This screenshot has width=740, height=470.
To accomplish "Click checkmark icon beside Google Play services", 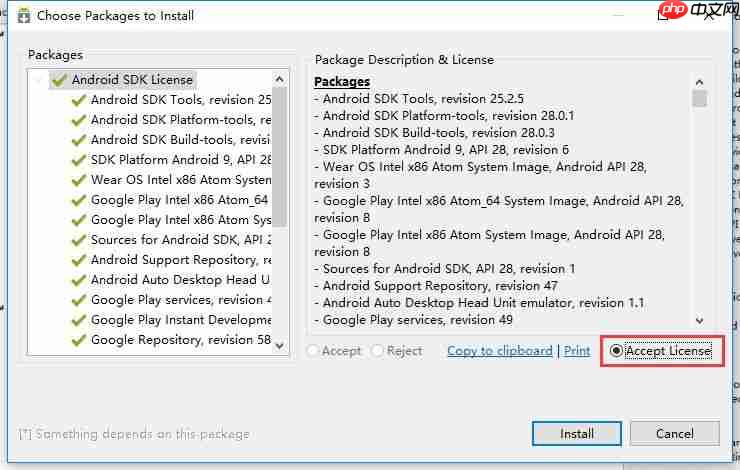I will 79,300.
